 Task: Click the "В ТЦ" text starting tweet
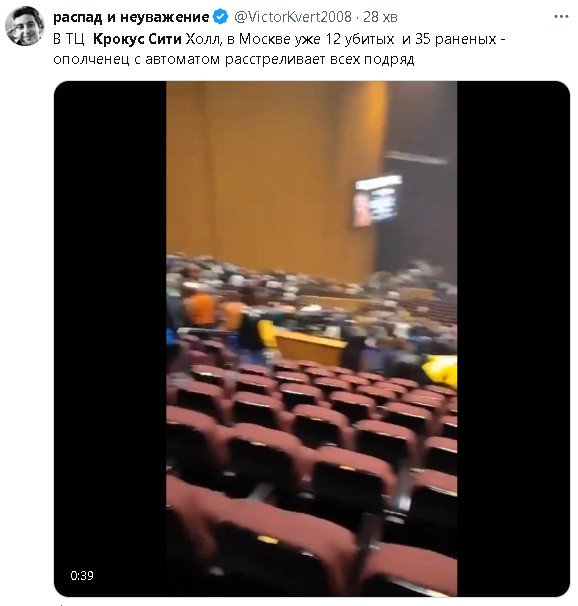[x=68, y=39]
